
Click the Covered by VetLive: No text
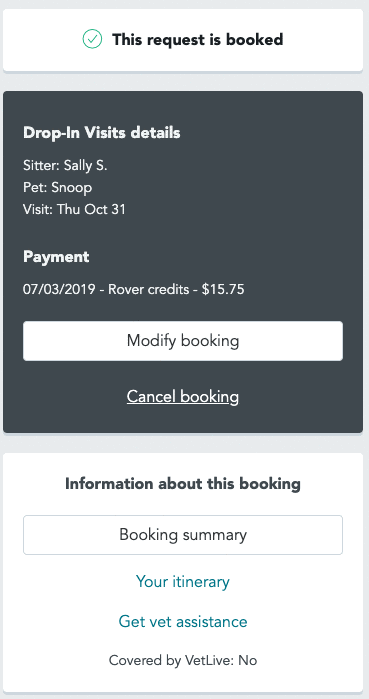(183, 660)
